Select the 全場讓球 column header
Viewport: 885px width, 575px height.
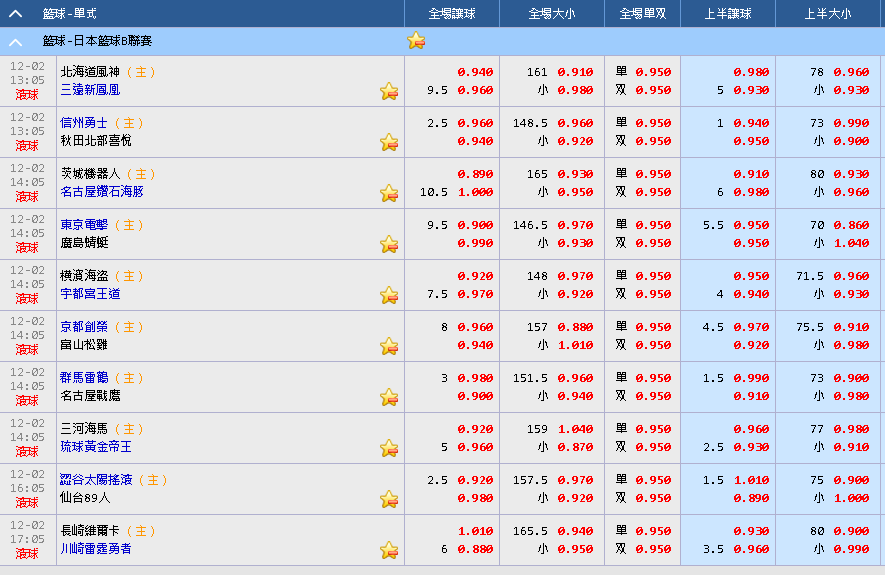click(x=452, y=14)
